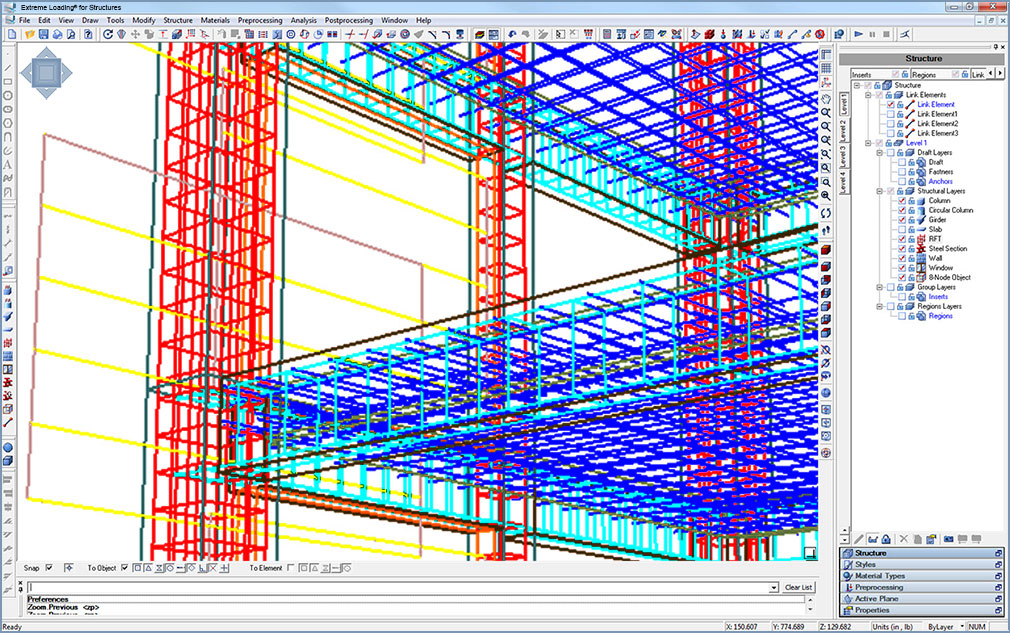The image size is (1010, 633).
Task: Uncheck the Girder layer checkbox
Action: [902, 220]
